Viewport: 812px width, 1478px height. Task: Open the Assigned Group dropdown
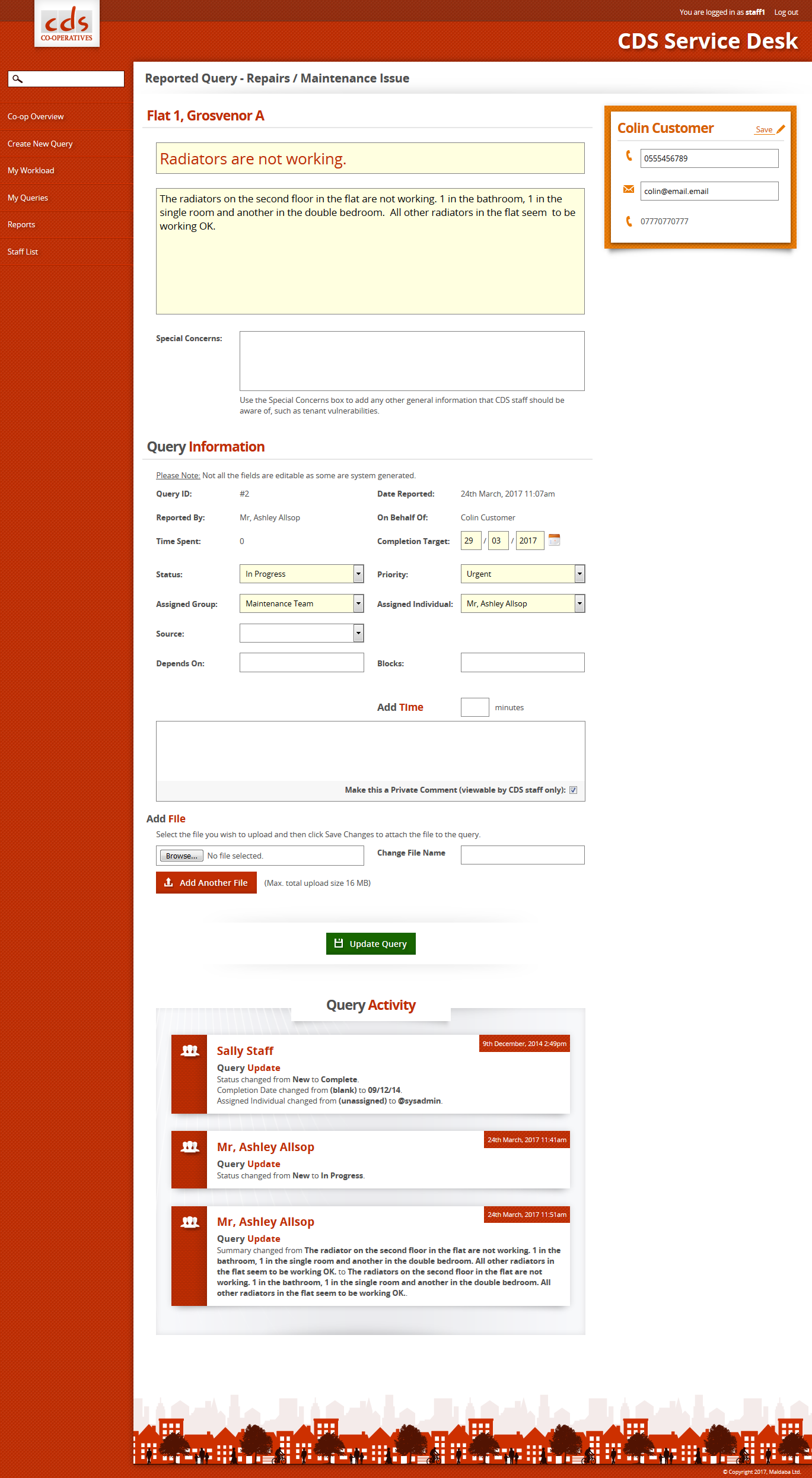pyautogui.click(x=301, y=603)
